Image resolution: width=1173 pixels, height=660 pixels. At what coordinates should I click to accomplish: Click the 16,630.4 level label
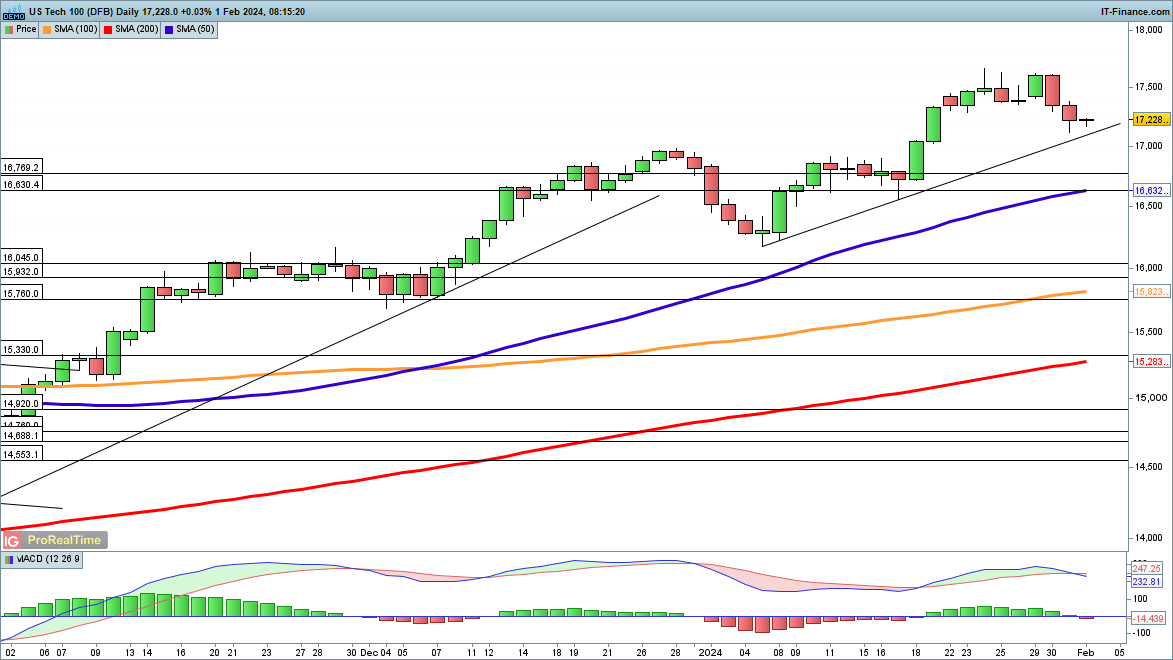[x=21, y=184]
